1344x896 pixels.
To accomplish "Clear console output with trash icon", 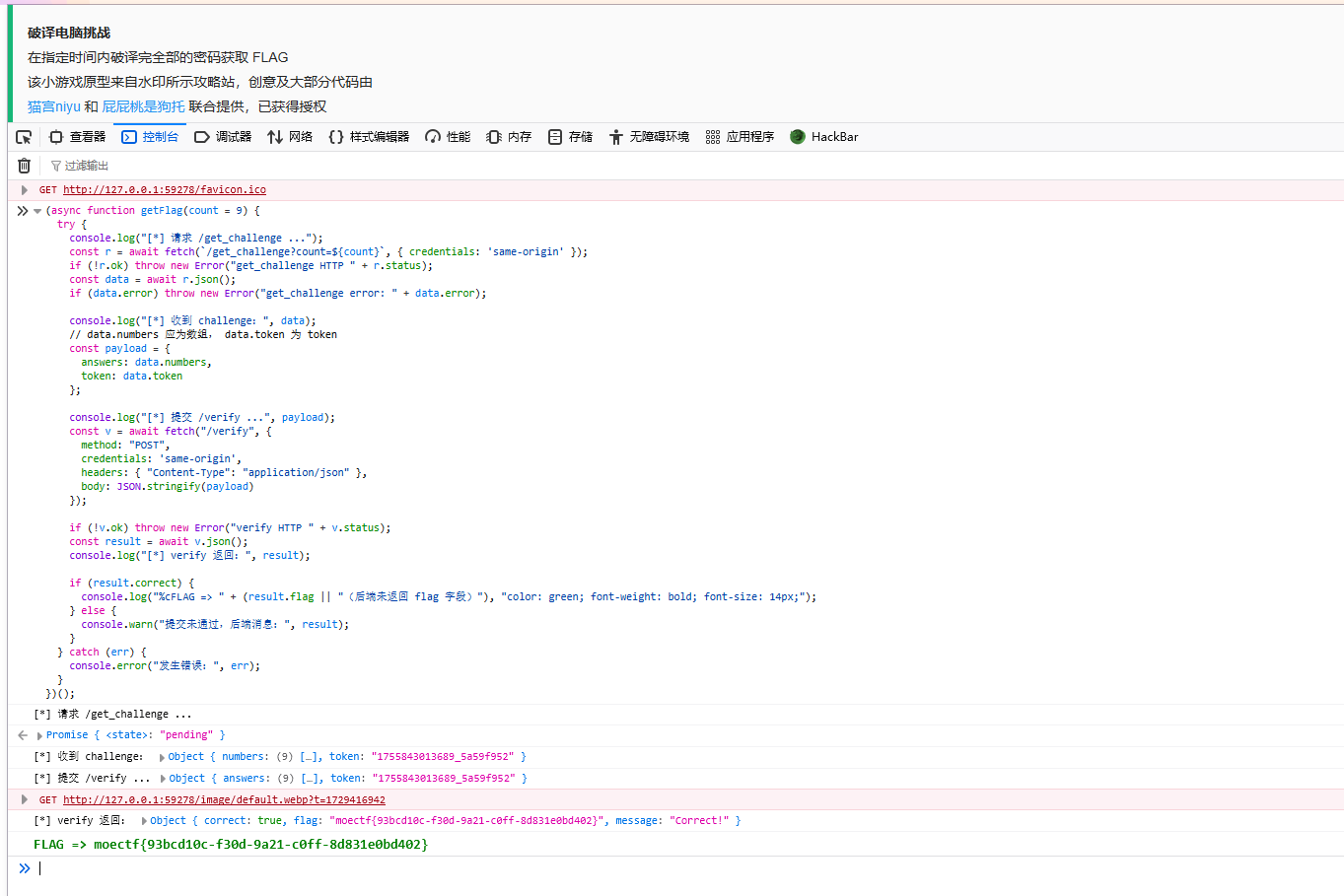I will click(x=25, y=166).
